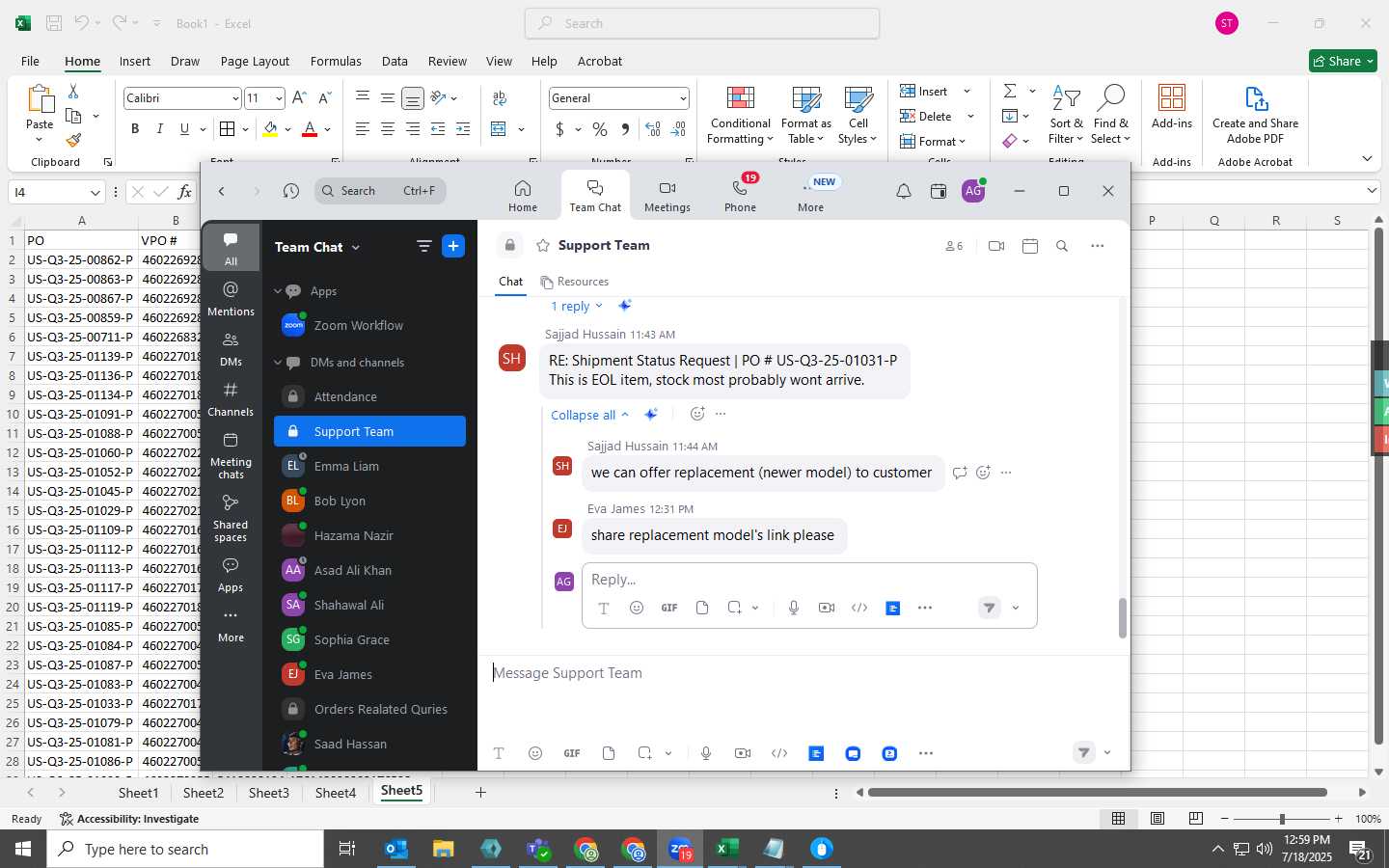Click AI summary sparkle beside Collapse all

(x=651, y=414)
